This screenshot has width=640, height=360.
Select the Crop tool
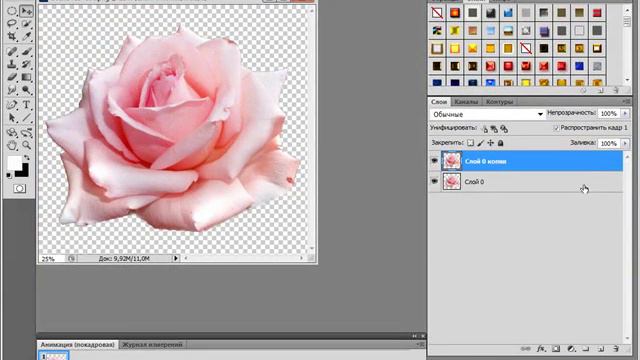(x=12, y=37)
